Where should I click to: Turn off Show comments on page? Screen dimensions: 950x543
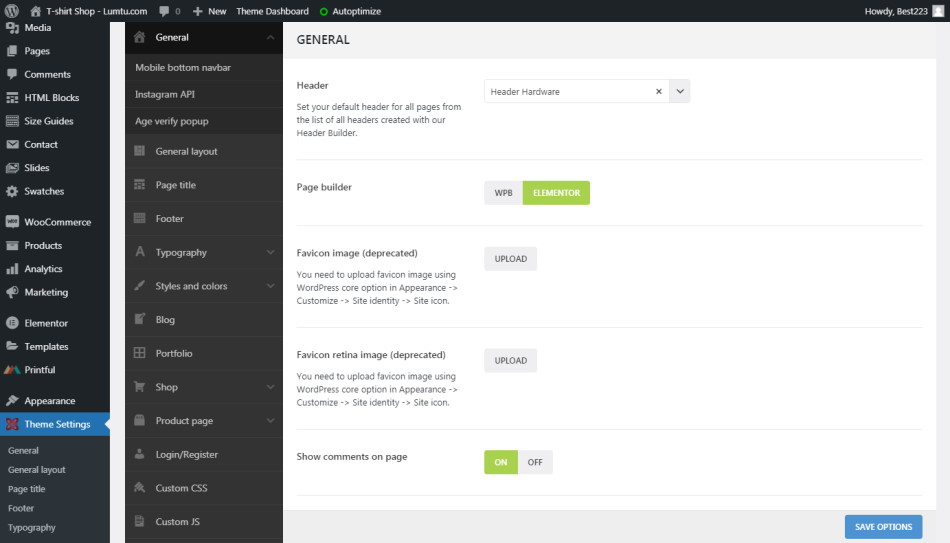[535, 462]
